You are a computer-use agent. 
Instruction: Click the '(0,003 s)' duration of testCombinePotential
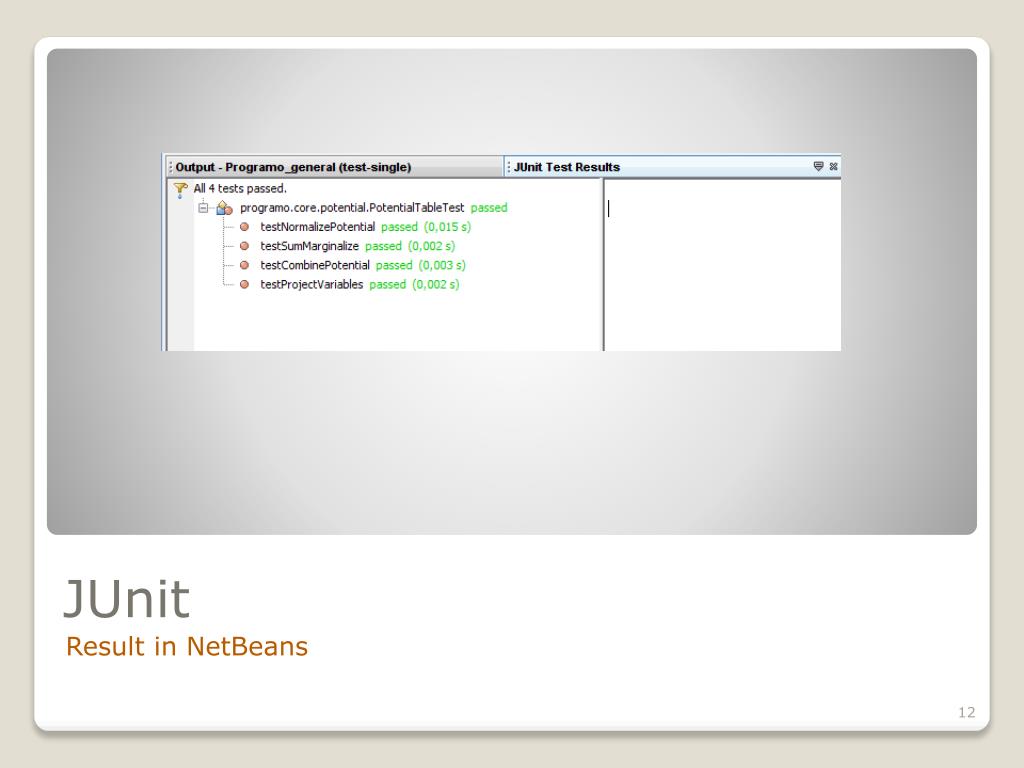coord(442,265)
